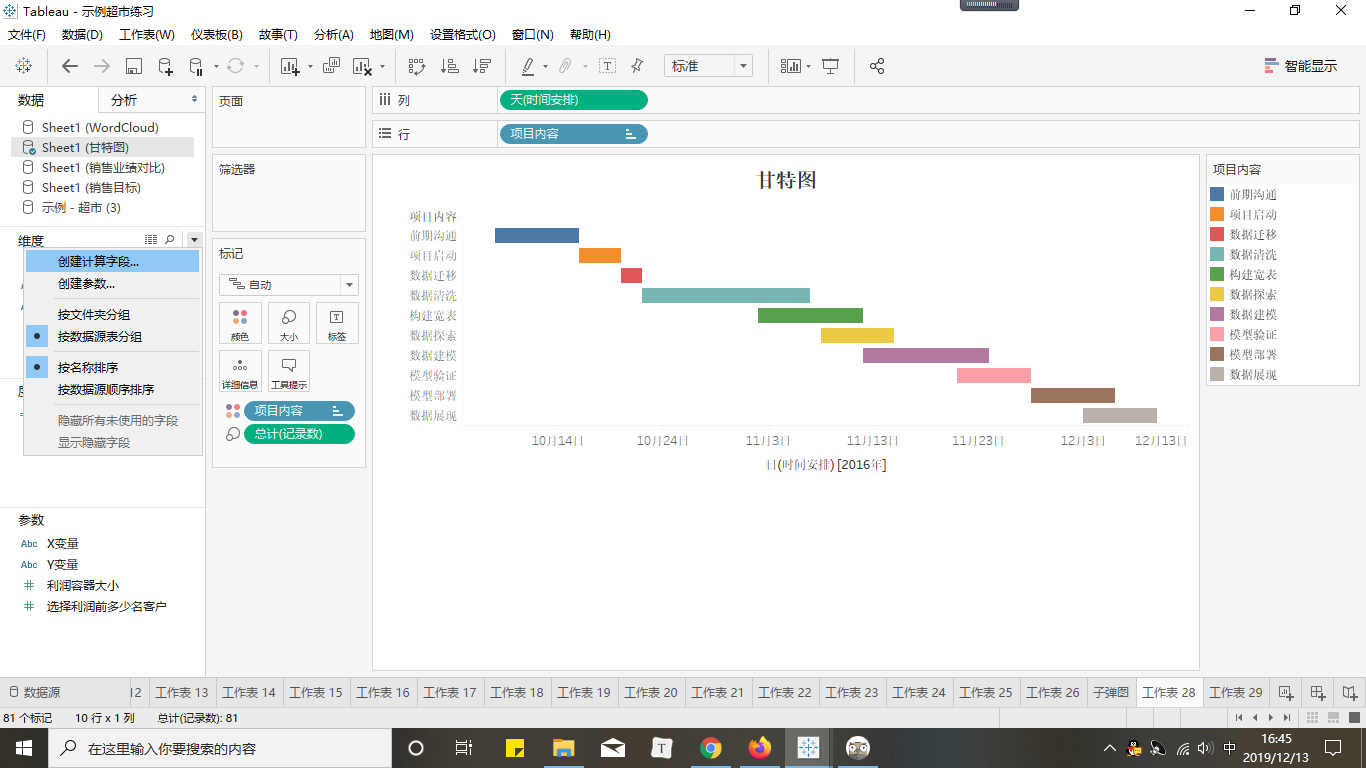
Task: Open the 数据源 tab at bottom left
Action: tap(34, 692)
